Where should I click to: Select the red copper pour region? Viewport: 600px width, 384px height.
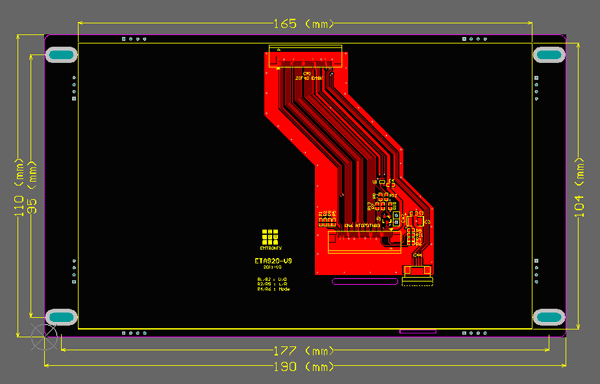[349, 163]
